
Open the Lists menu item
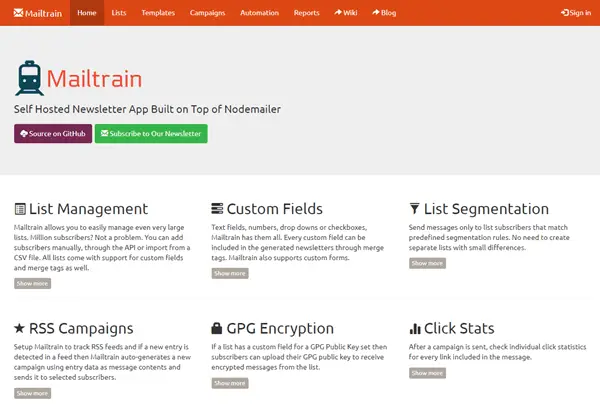pos(119,13)
